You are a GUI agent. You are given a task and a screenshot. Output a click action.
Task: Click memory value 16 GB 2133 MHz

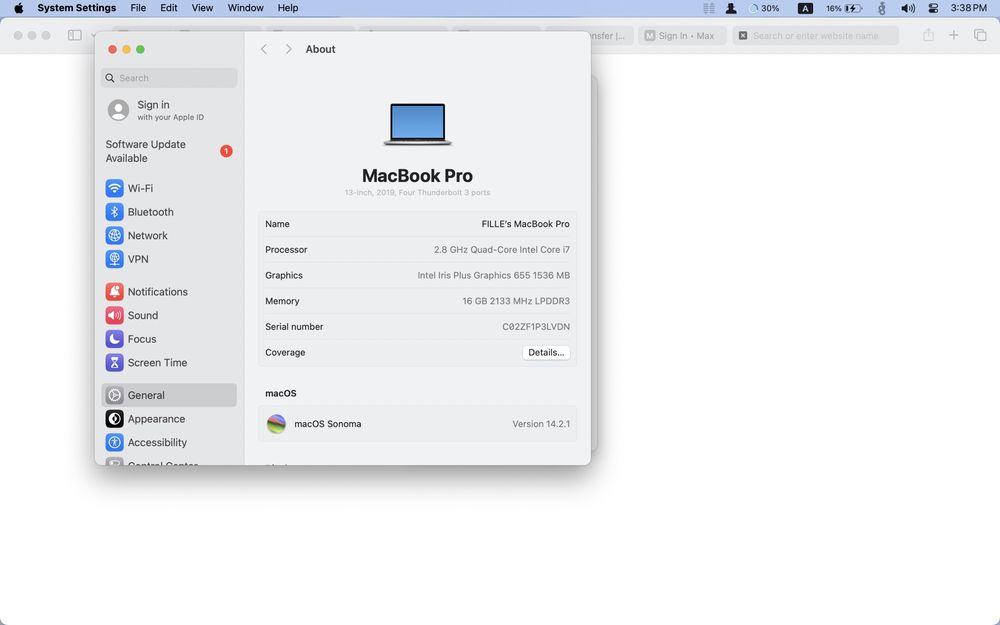click(x=516, y=301)
